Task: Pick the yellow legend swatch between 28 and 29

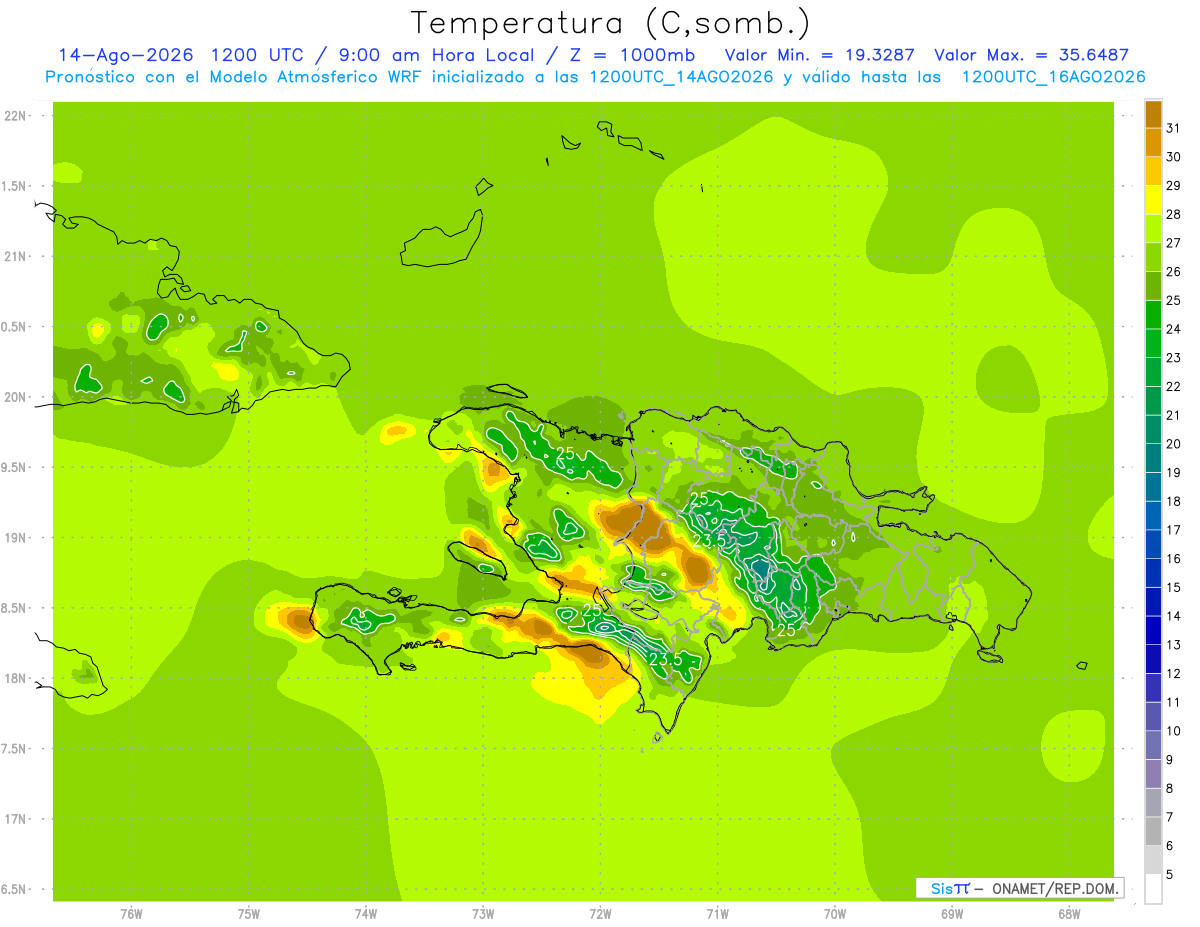Action: pos(1153,200)
